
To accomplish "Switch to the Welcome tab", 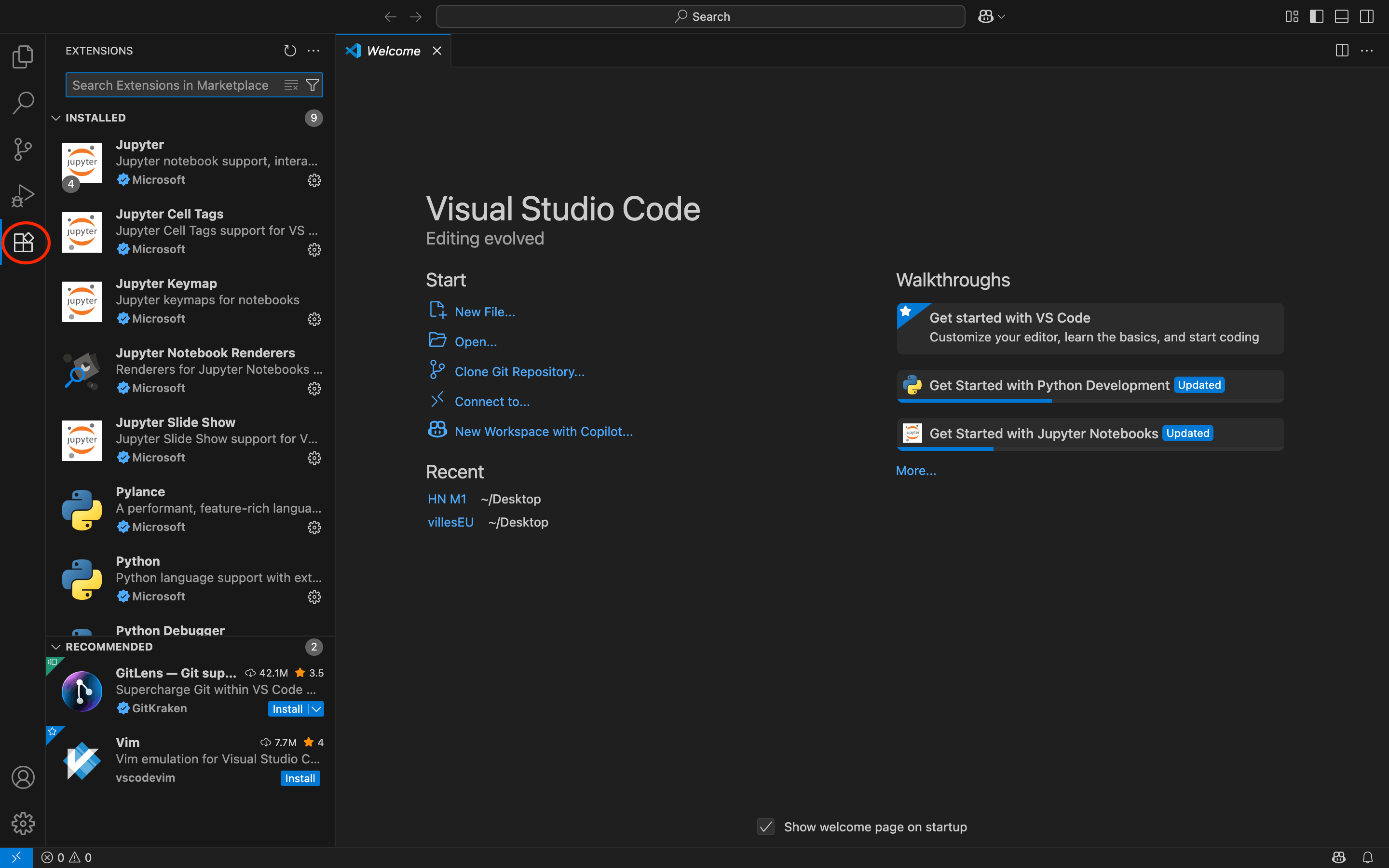I will click(393, 51).
